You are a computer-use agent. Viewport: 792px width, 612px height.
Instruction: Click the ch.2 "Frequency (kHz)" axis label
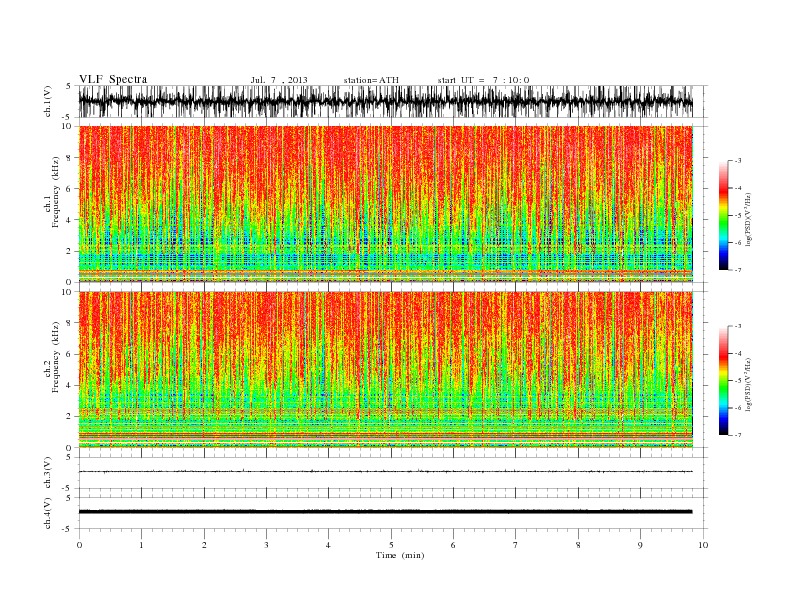[56, 356]
